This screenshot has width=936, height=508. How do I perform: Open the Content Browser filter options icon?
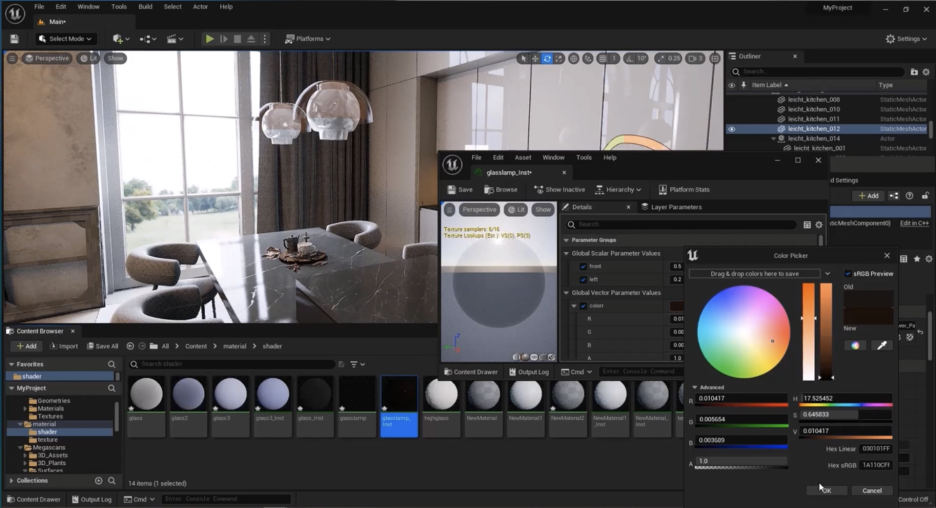[x=357, y=364]
